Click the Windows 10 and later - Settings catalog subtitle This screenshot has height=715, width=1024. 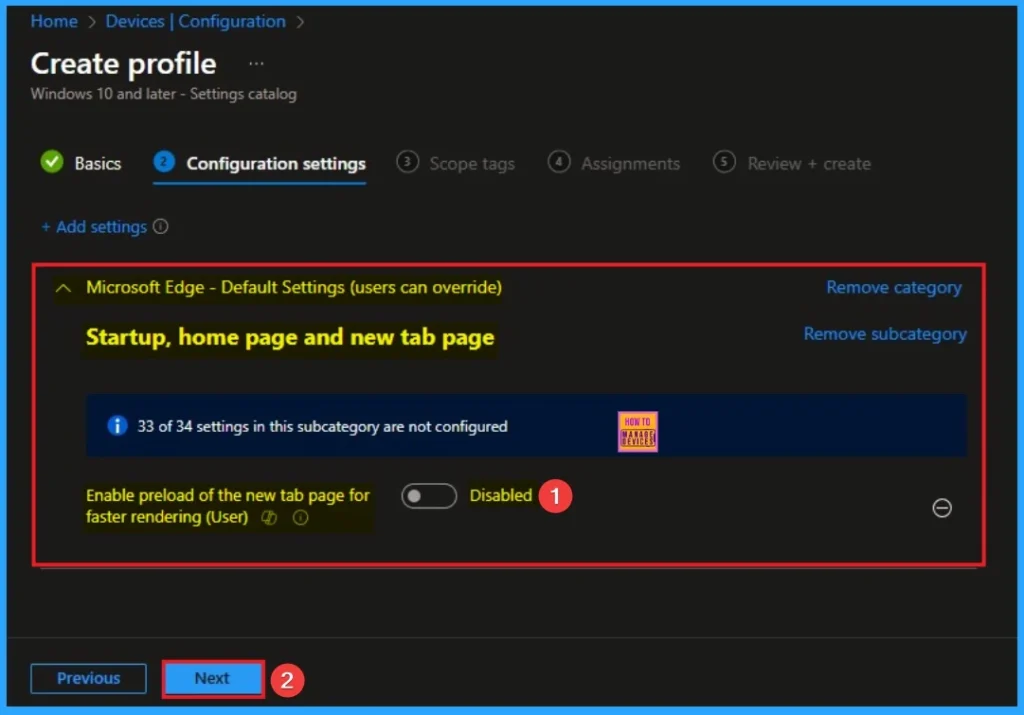coord(163,94)
